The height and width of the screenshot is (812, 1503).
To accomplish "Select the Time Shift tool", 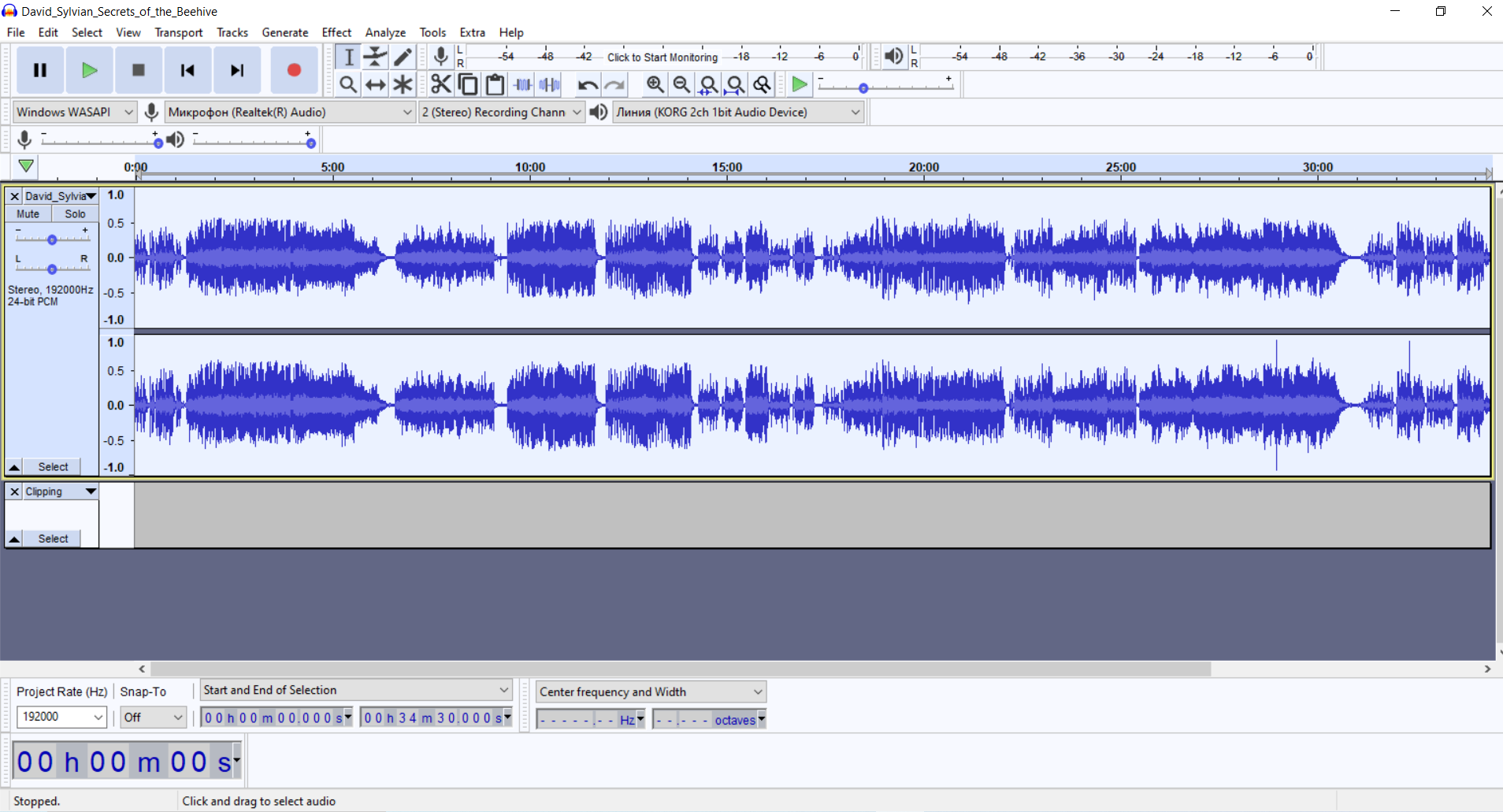I will click(376, 84).
